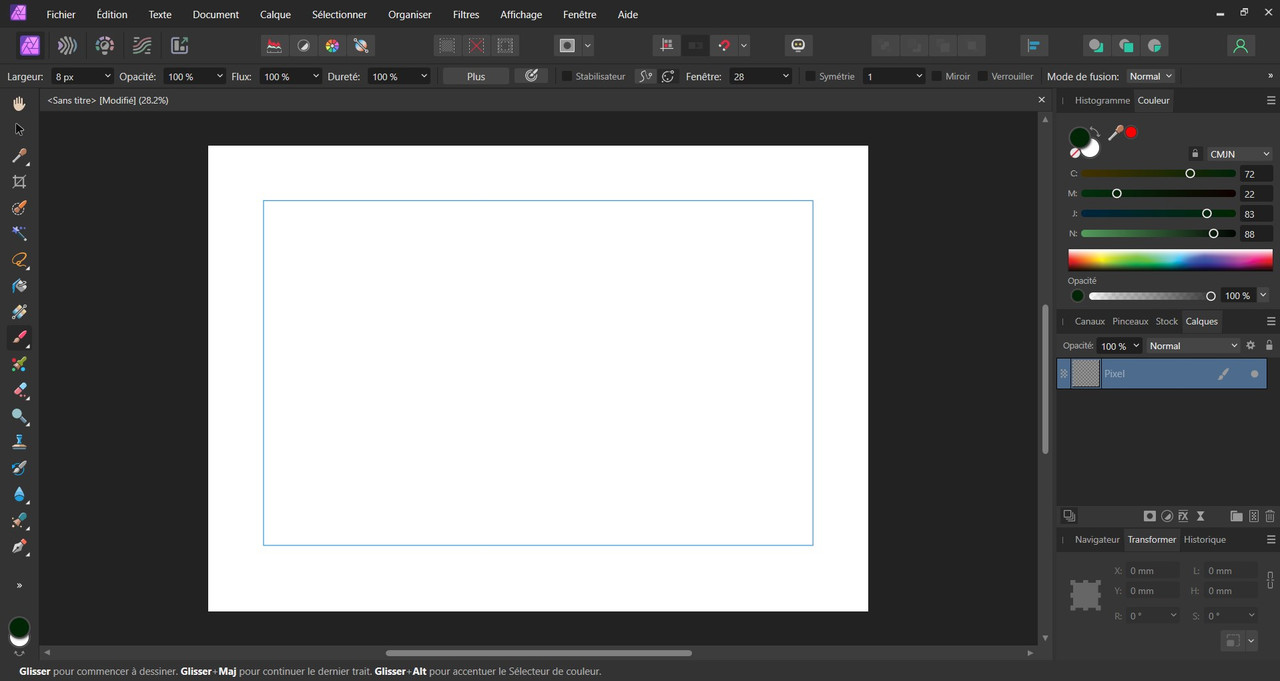
Task: Click the rainbow color spectrum bar
Action: coord(1170,260)
